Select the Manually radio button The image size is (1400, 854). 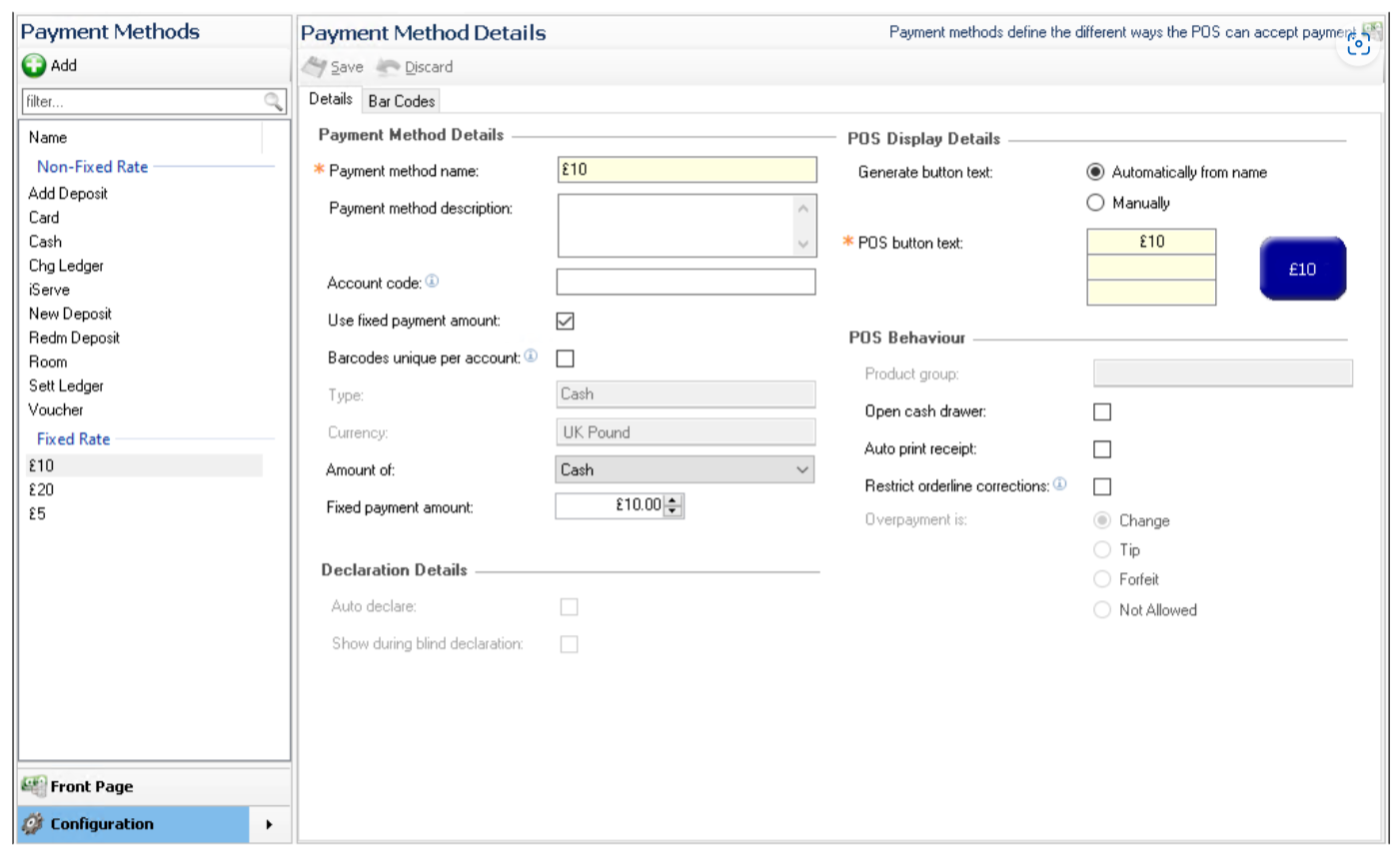pyautogui.click(x=1095, y=203)
